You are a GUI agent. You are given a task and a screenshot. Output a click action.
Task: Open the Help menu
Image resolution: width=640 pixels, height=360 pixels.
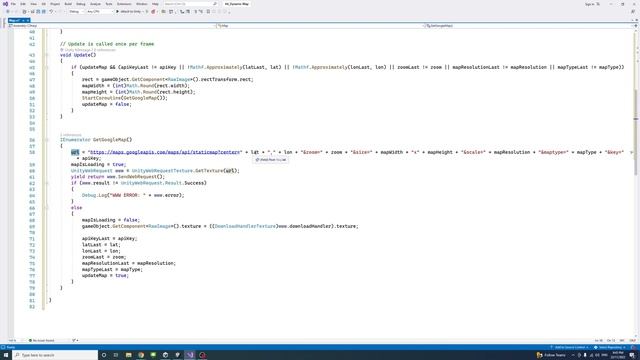pyautogui.click(x=155, y=4)
